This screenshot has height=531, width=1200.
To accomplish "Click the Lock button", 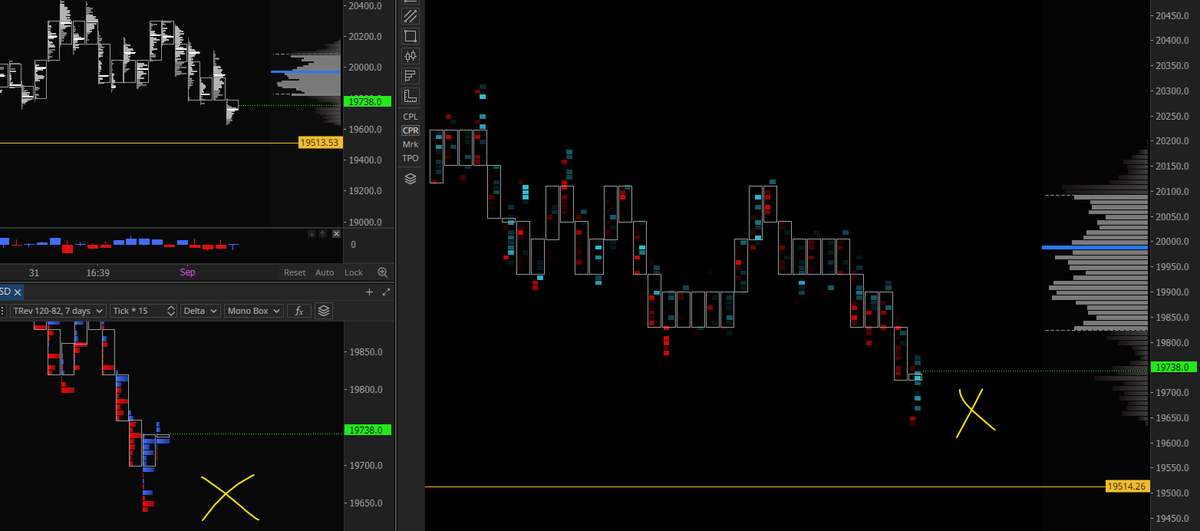I will [353, 272].
